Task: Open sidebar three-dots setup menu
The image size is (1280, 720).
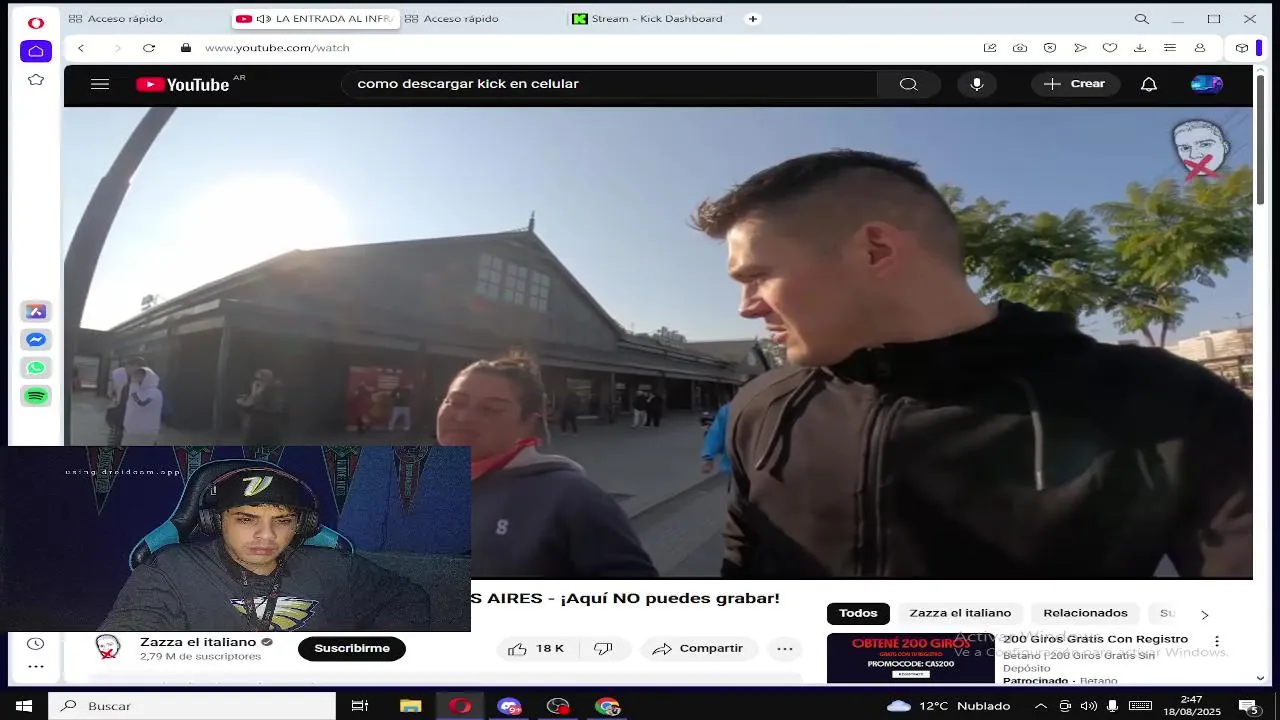Action: pyautogui.click(x=36, y=667)
